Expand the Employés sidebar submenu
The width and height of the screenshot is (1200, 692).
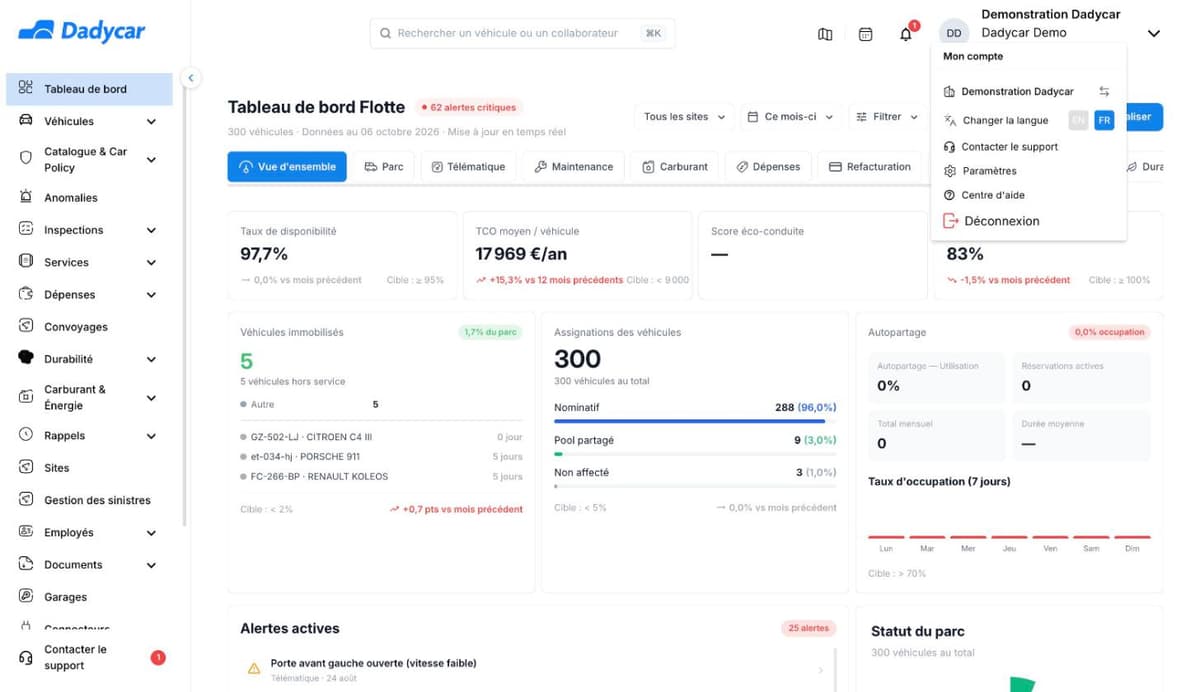point(151,533)
